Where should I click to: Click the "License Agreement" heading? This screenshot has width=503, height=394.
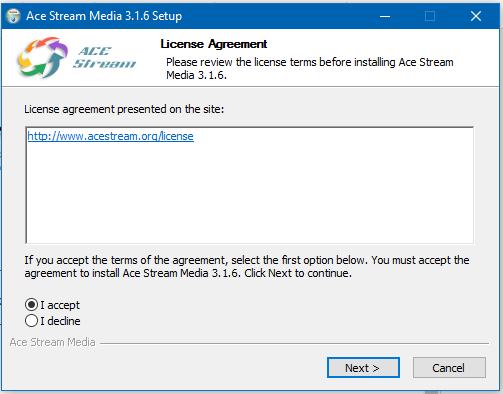coord(214,44)
